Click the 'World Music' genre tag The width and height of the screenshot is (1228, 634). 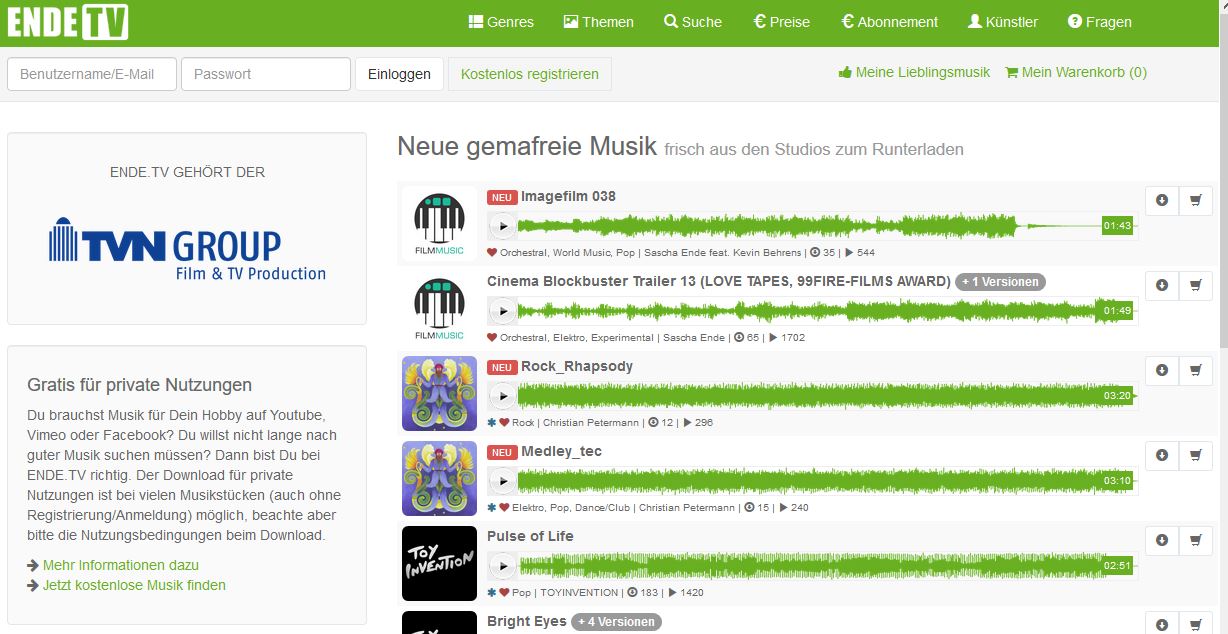[581, 253]
